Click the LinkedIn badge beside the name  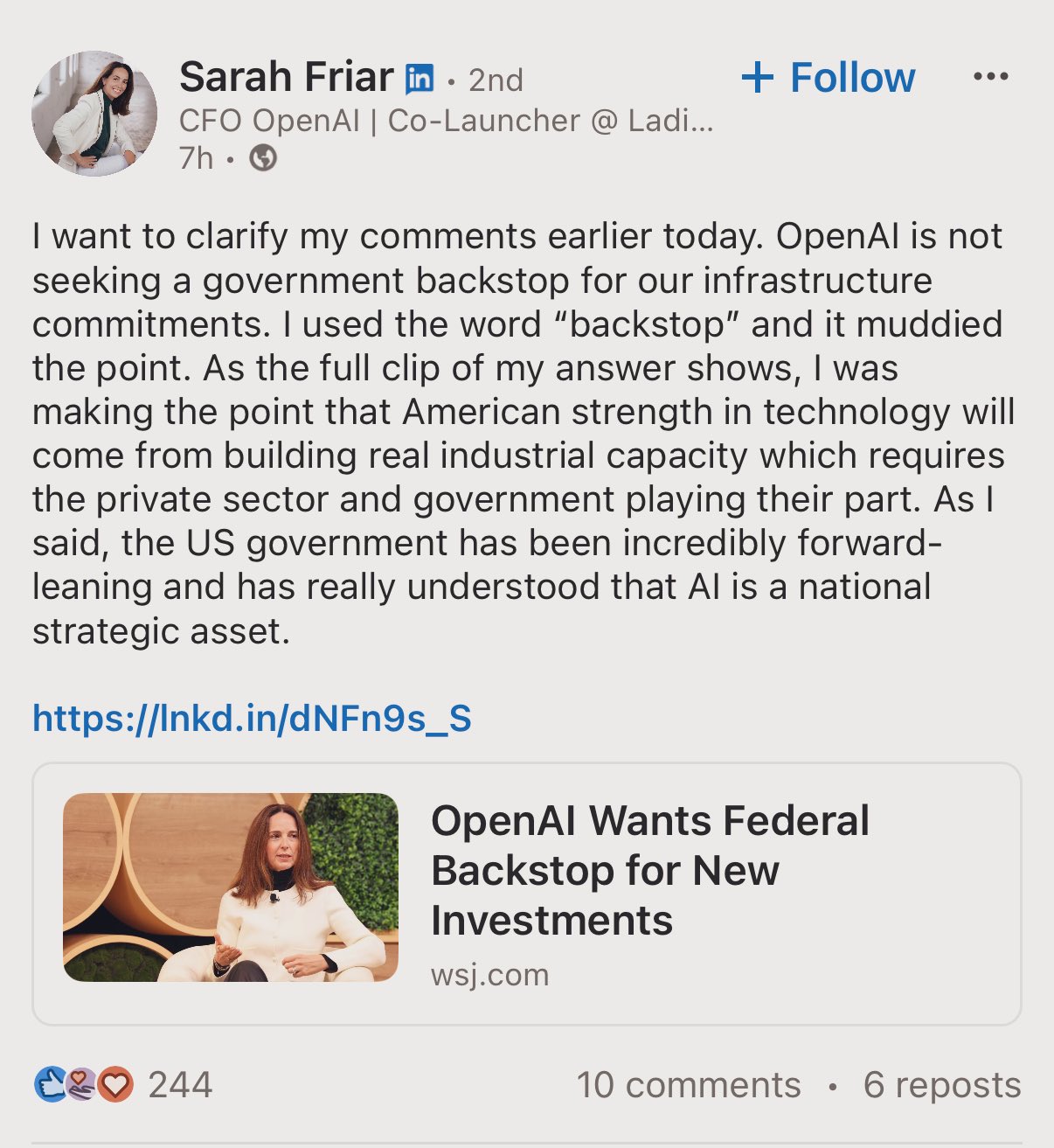pos(420,80)
